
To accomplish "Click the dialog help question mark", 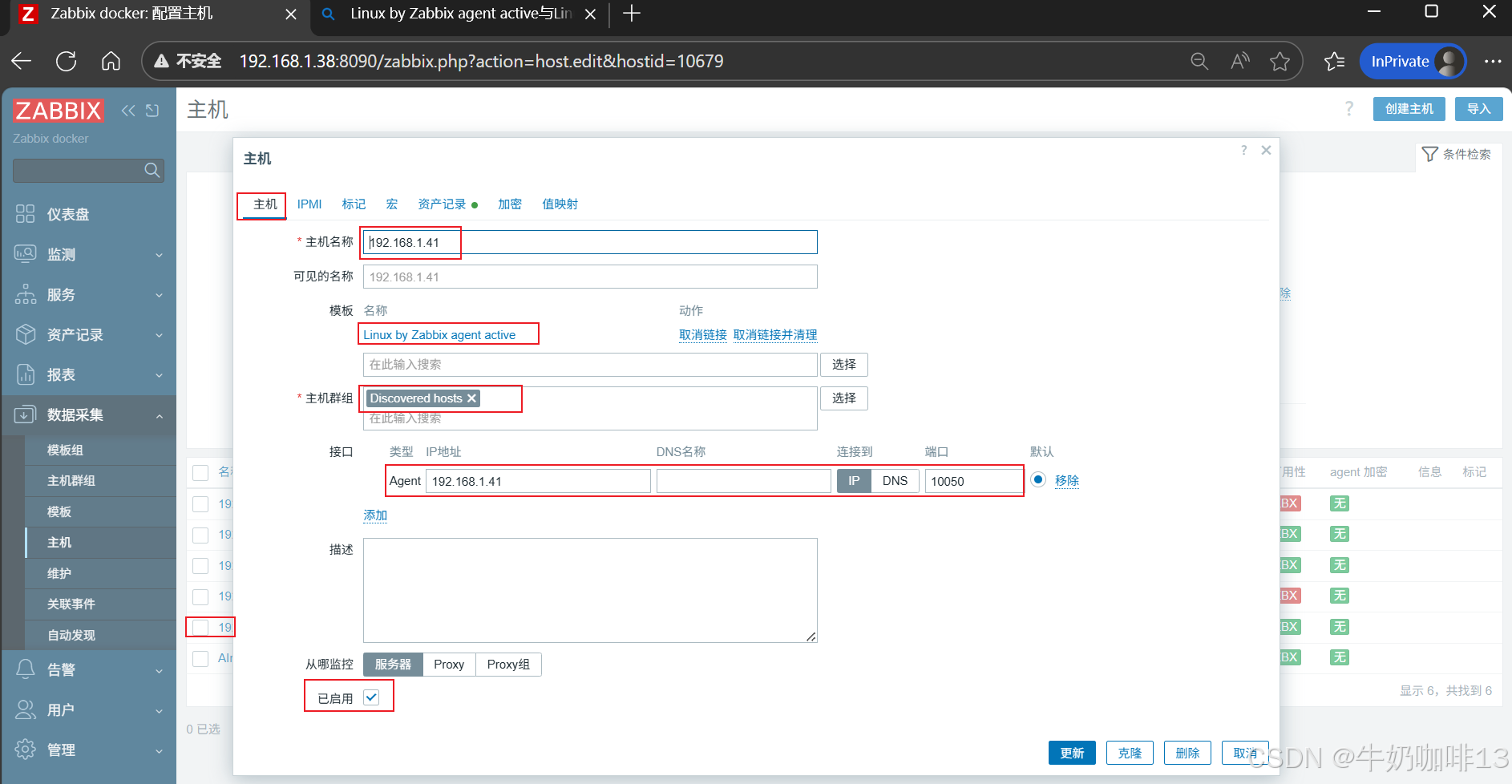I will pos(1243,150).
